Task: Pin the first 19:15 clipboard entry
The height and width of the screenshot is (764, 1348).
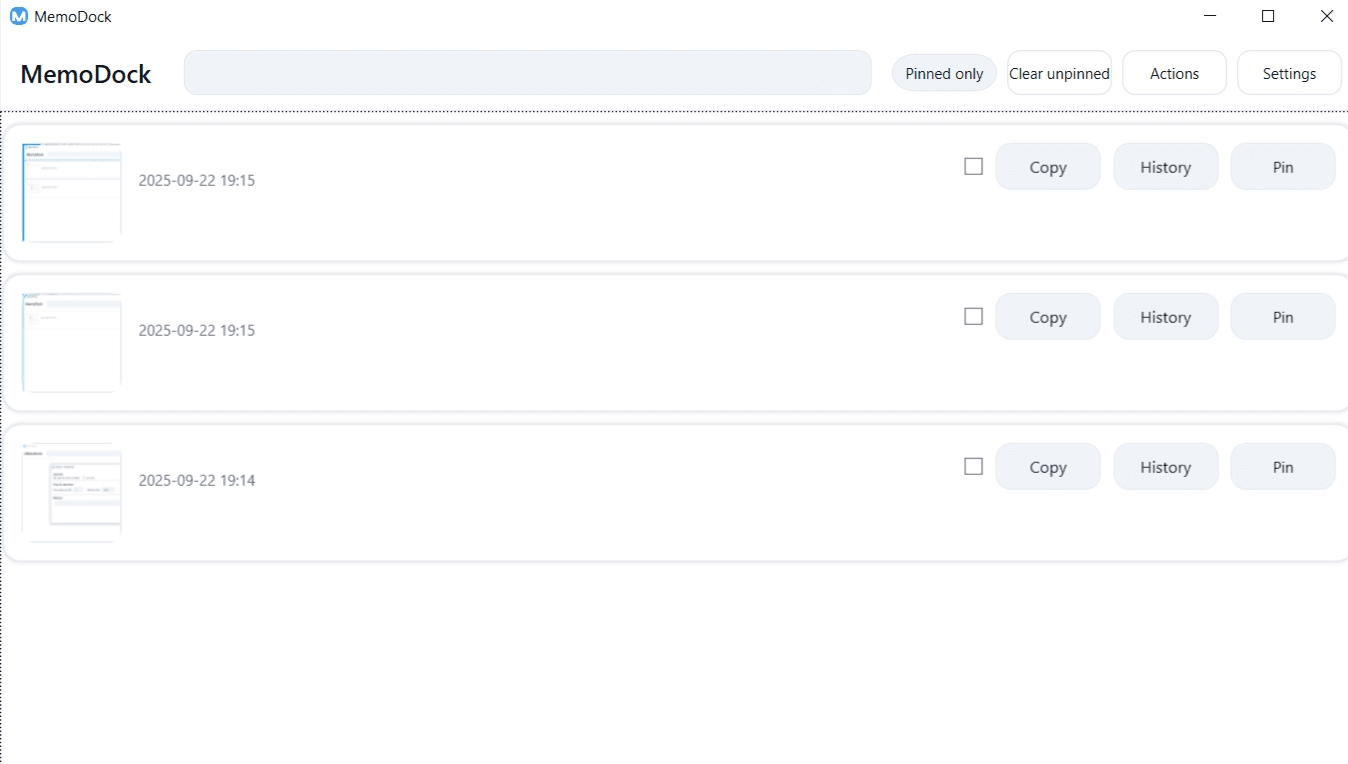Action: click(1282, 167)
